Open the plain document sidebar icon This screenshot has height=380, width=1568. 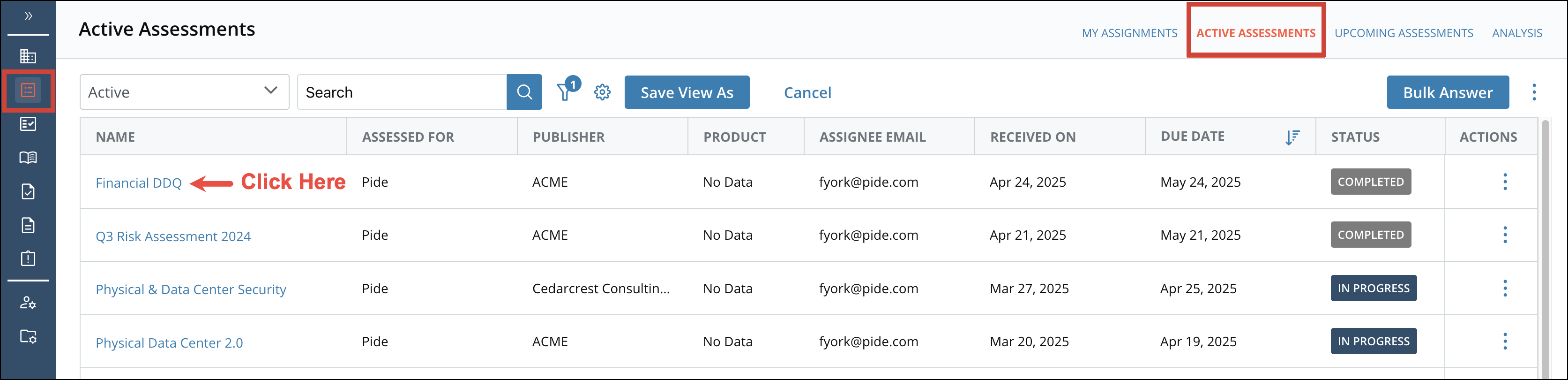click(28, 225)
